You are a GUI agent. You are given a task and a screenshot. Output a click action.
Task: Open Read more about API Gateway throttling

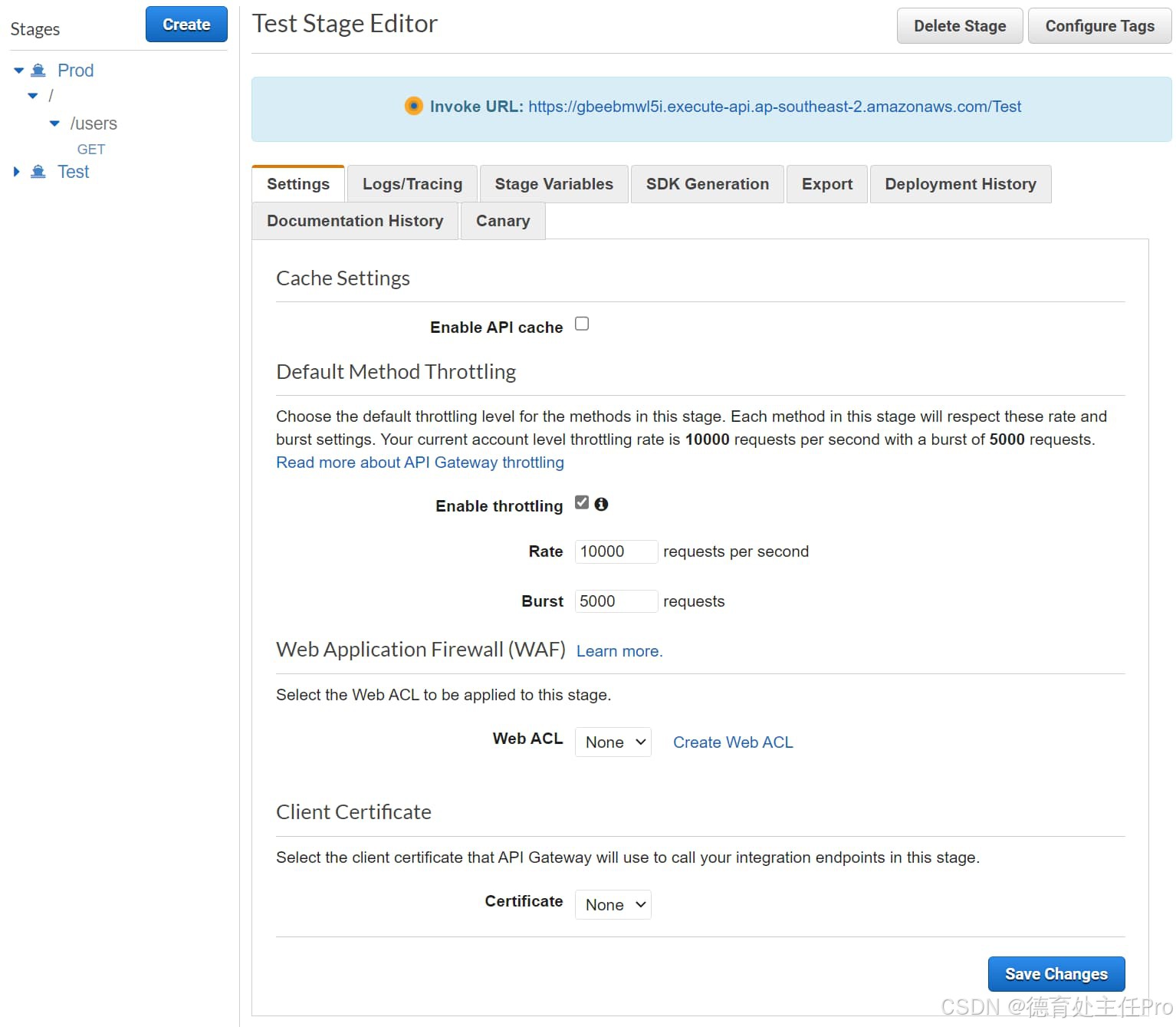click(x=420, y=462)
